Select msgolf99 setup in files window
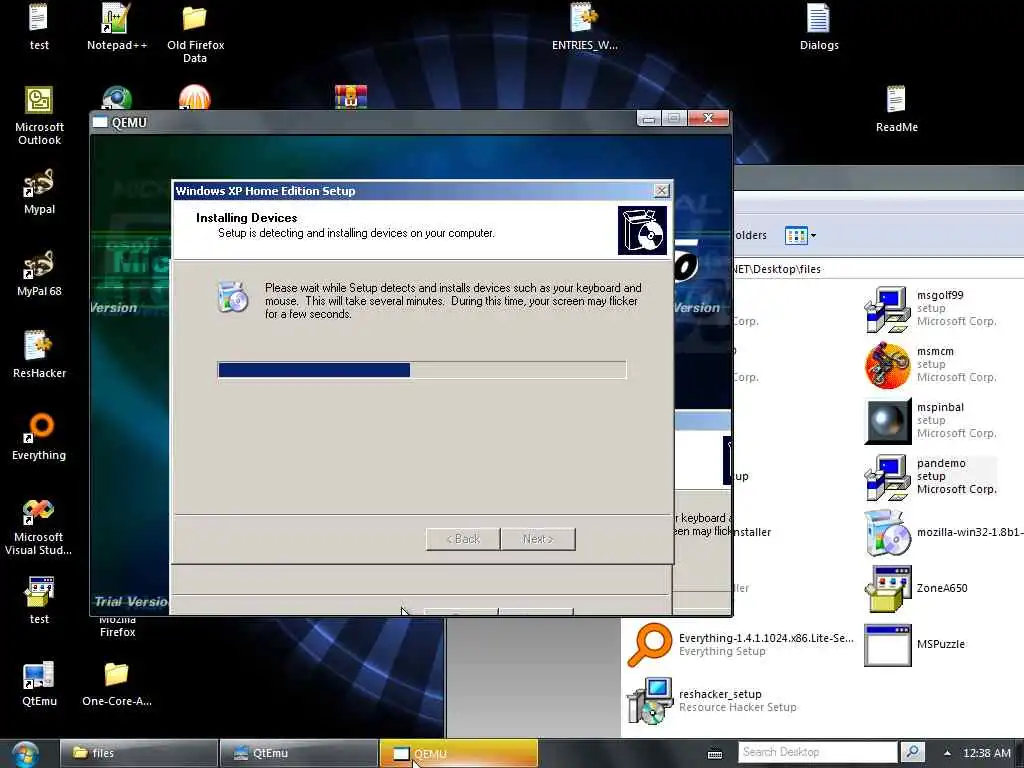This screenshot has height=768, width=1024. click(x=931, y=308)
